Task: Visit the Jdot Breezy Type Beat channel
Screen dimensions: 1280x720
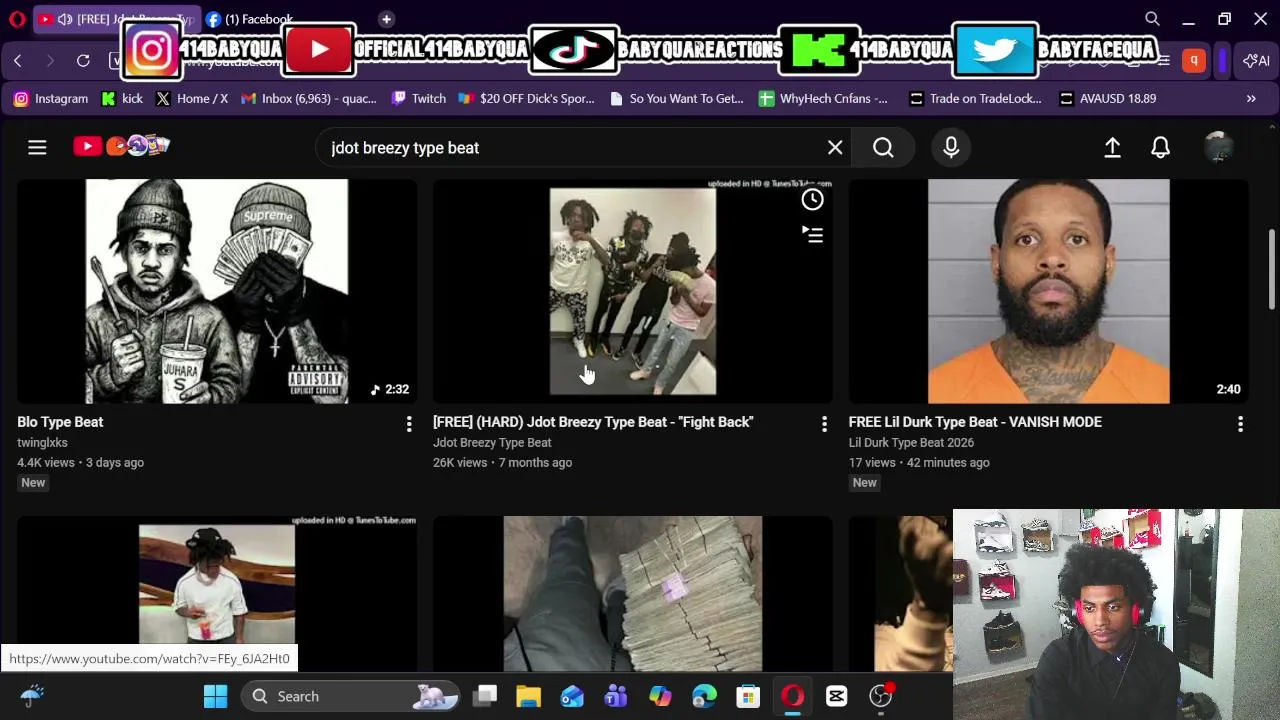Action: click(x=492, y=443)
